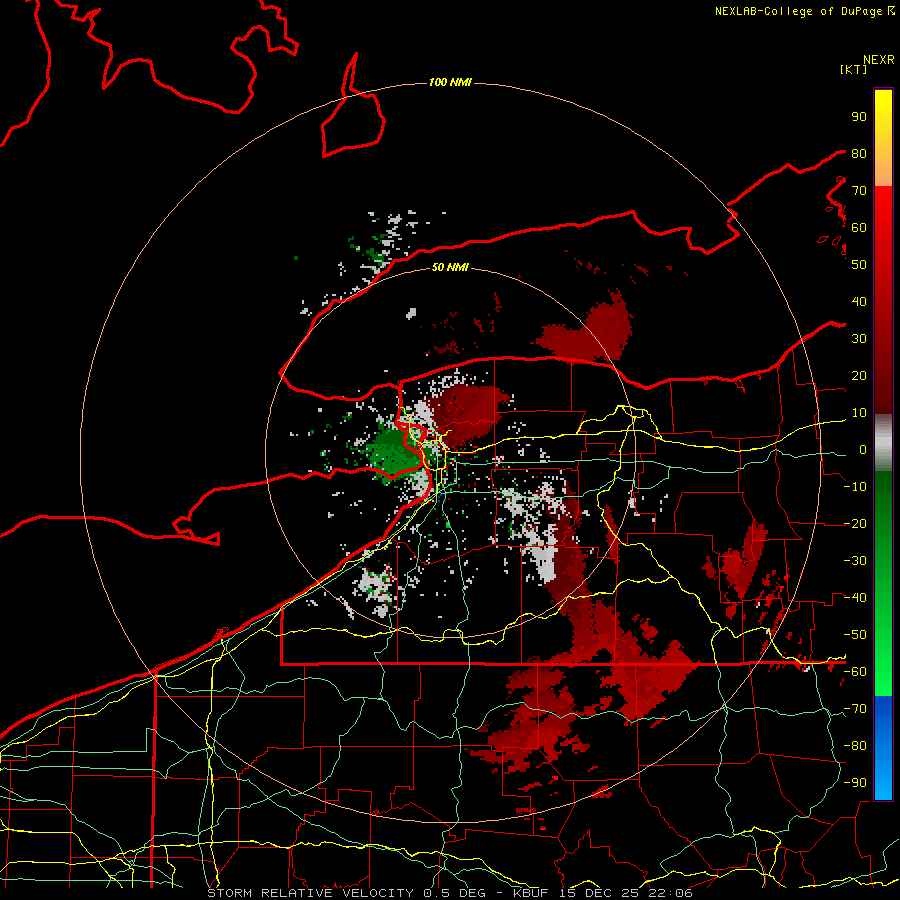Click the 0 value on the velocity scale
Image resolution: width=900 pixels, height=900 pixels.
(863, 449)
